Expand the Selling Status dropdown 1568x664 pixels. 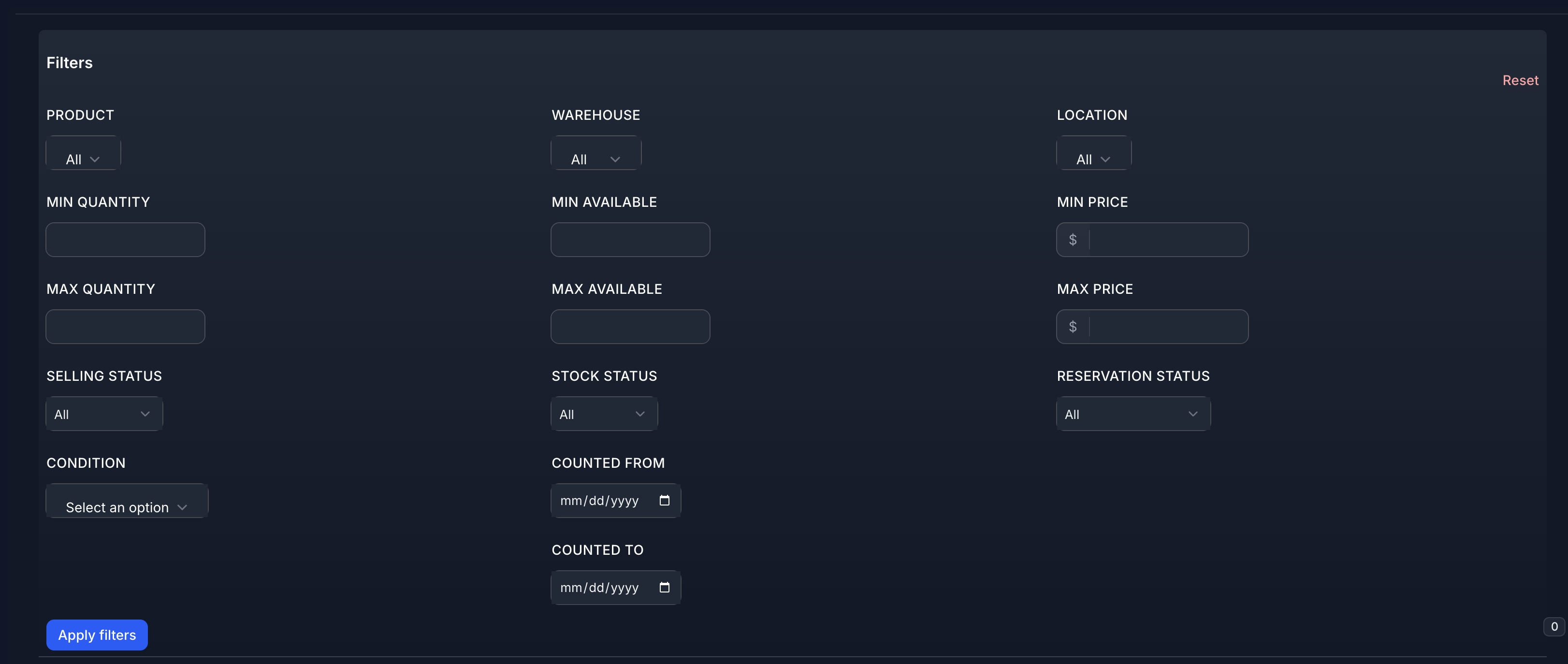click(104, 414)
